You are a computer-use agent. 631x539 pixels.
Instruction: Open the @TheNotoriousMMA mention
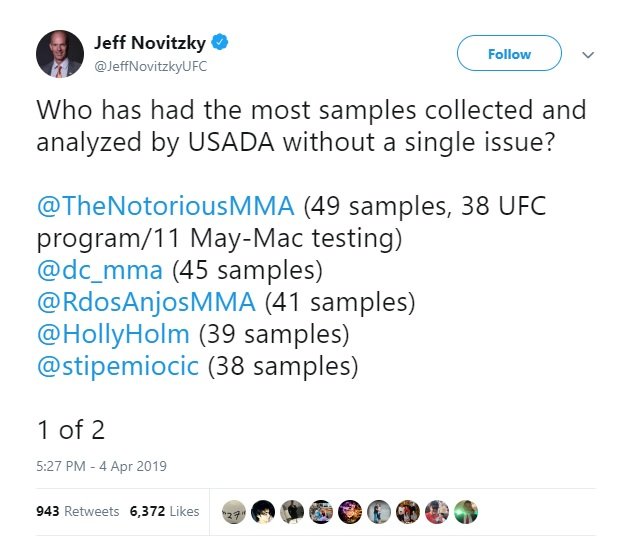(165, 207)
